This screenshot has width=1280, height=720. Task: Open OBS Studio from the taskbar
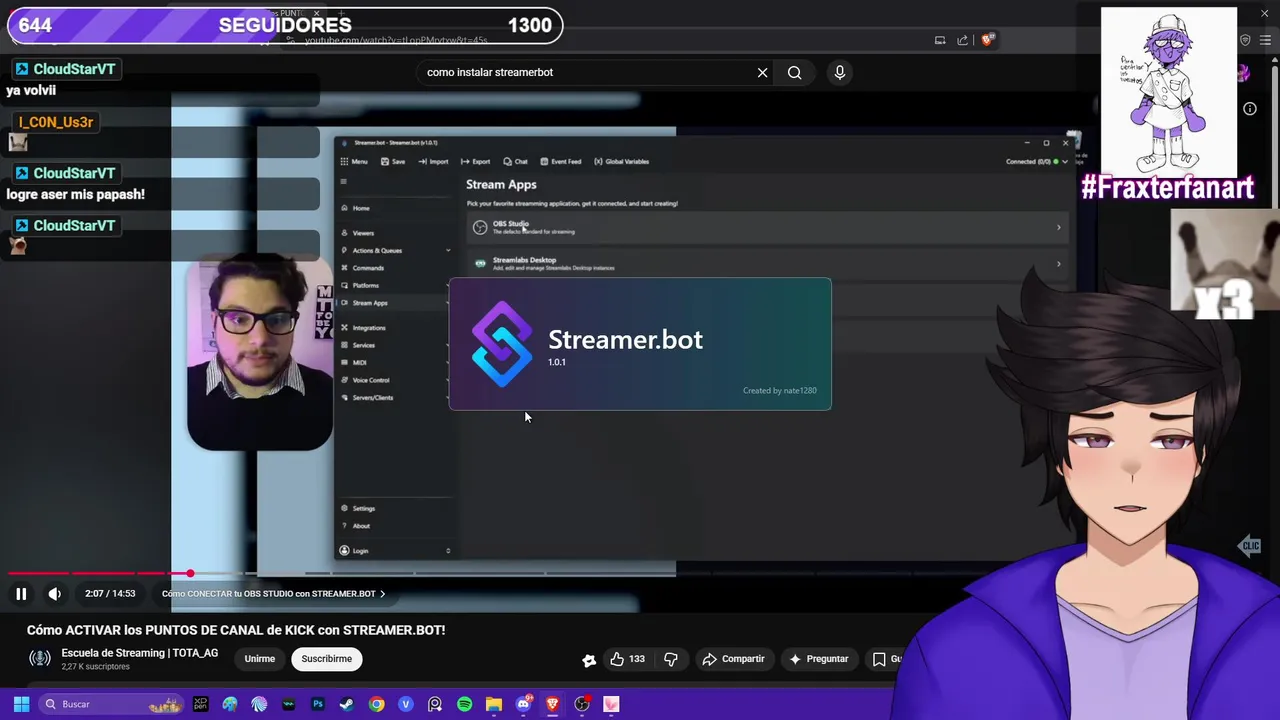point(582,704)
